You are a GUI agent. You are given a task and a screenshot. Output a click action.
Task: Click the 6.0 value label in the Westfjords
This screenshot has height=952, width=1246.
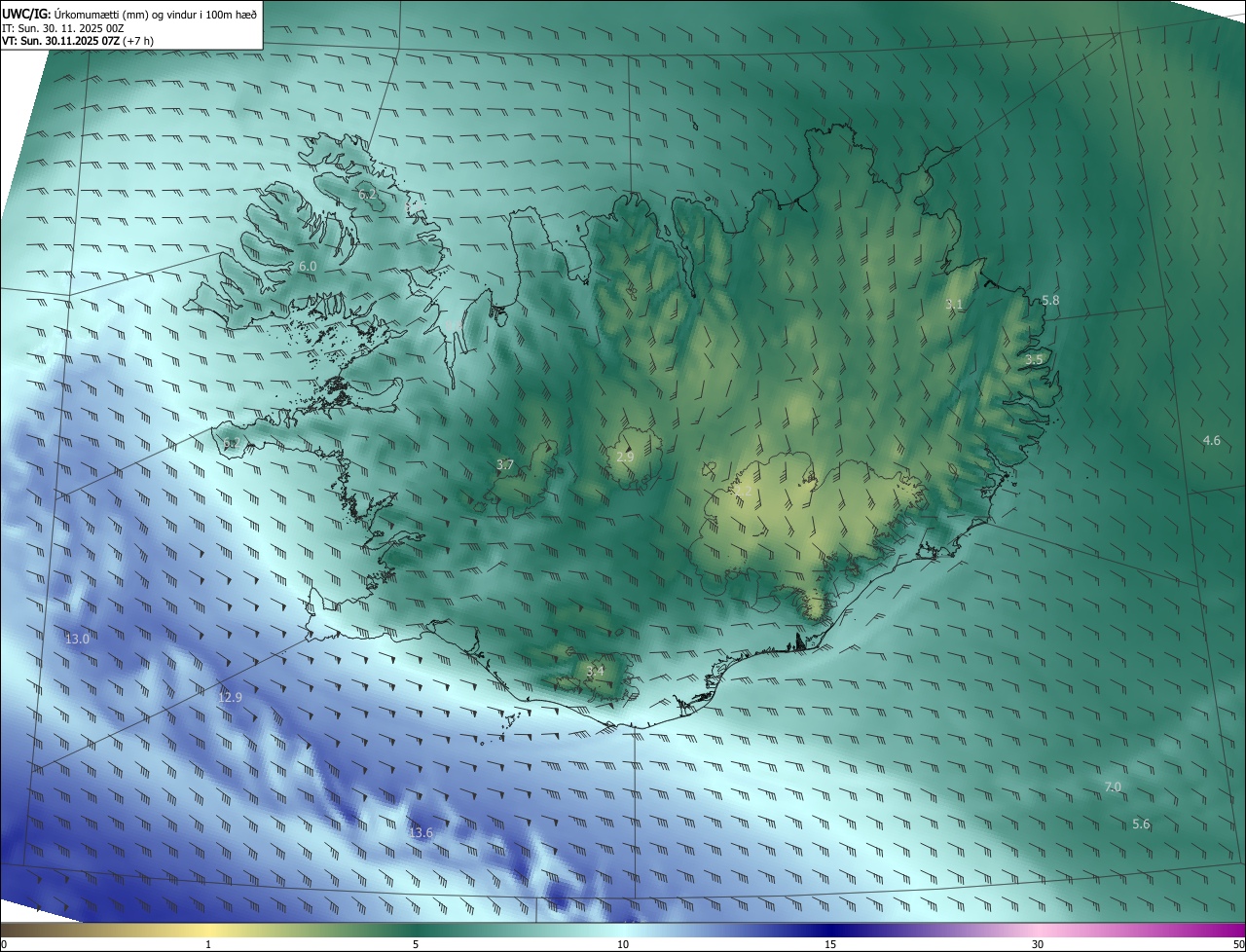click(x=308, y=266)
